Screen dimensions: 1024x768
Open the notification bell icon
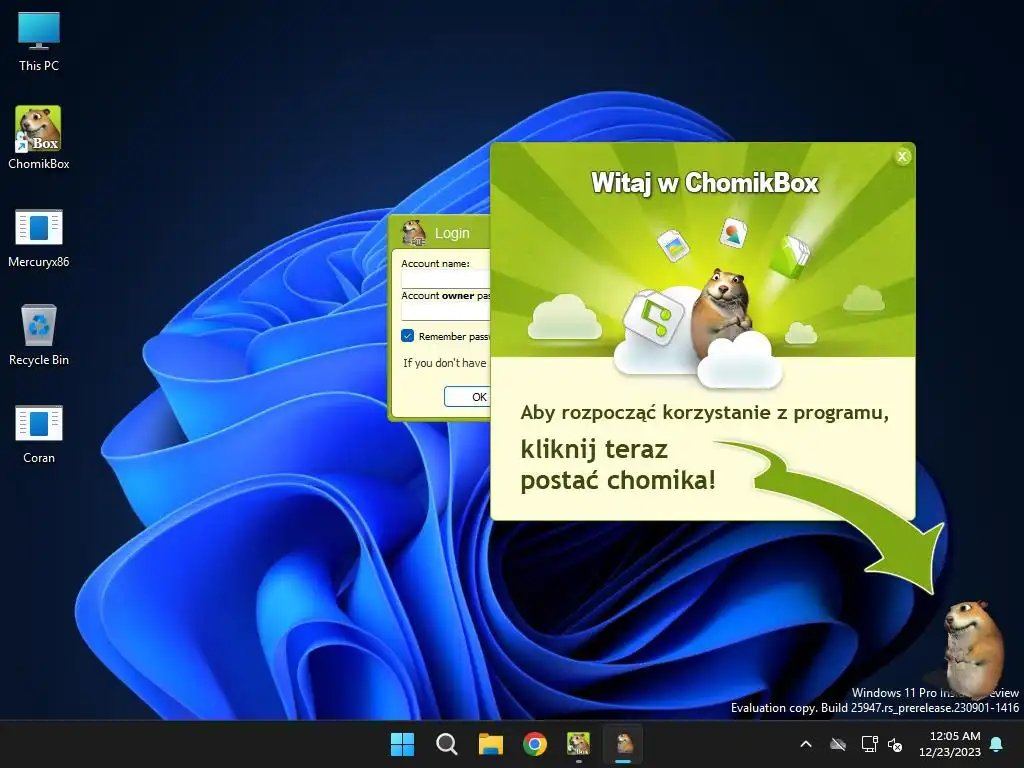(x=997, y=744)
